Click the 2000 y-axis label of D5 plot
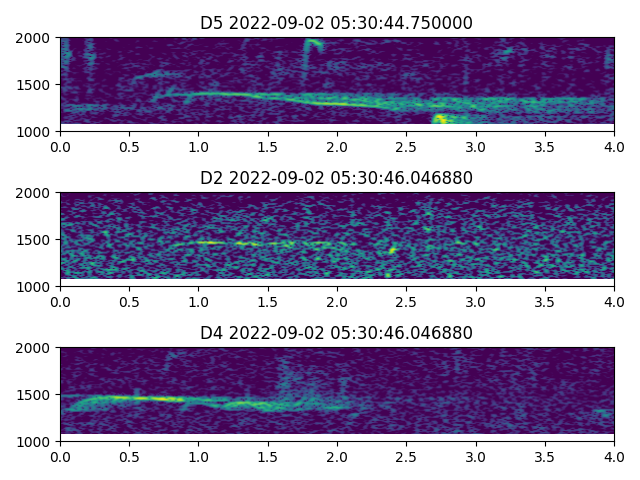Viewport: 640px width, 480px height. [x=34, y=38]
